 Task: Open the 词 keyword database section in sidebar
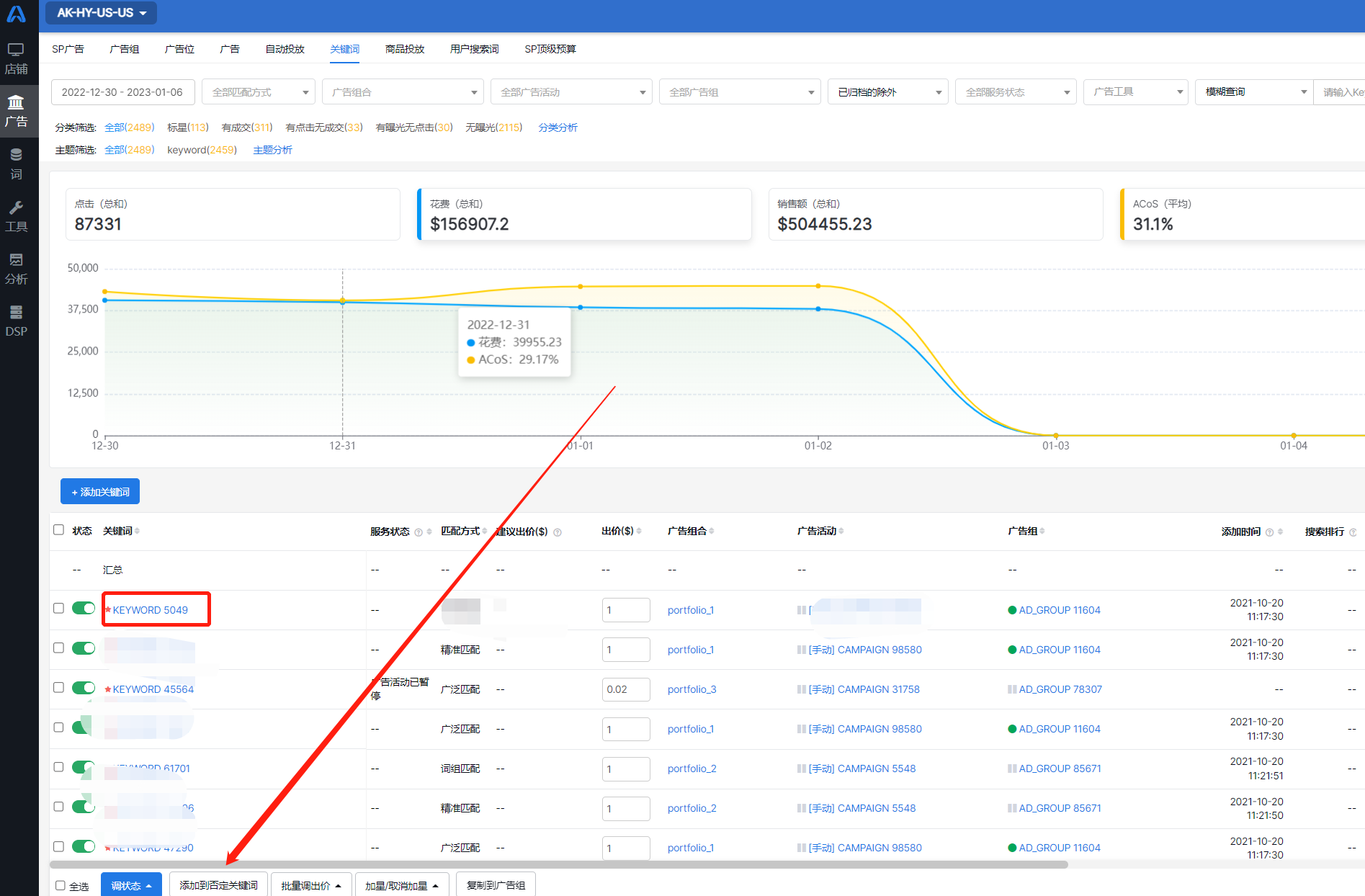pos(16,163)
